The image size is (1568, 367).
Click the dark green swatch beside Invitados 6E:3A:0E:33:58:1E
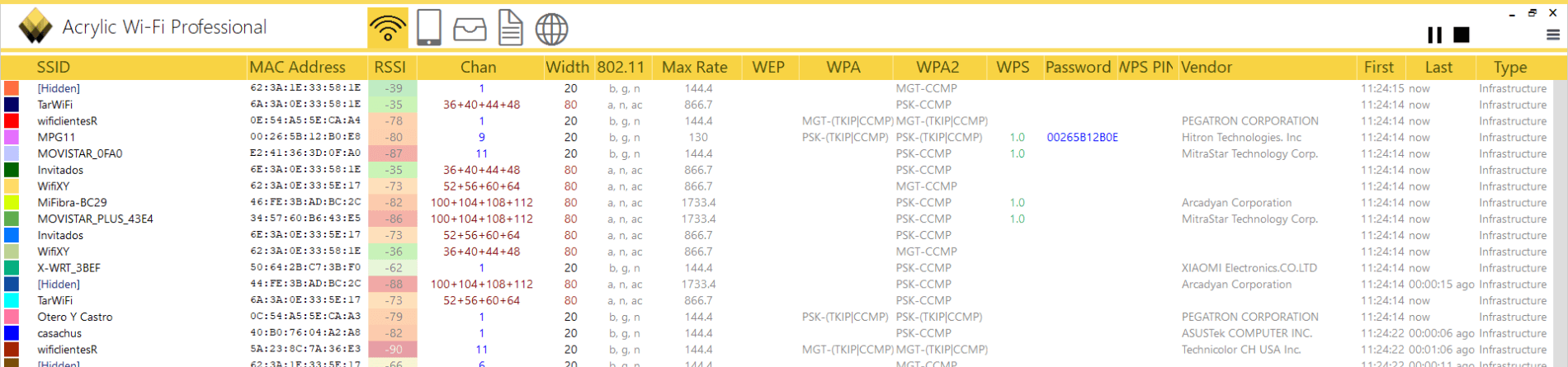(12, 170)
